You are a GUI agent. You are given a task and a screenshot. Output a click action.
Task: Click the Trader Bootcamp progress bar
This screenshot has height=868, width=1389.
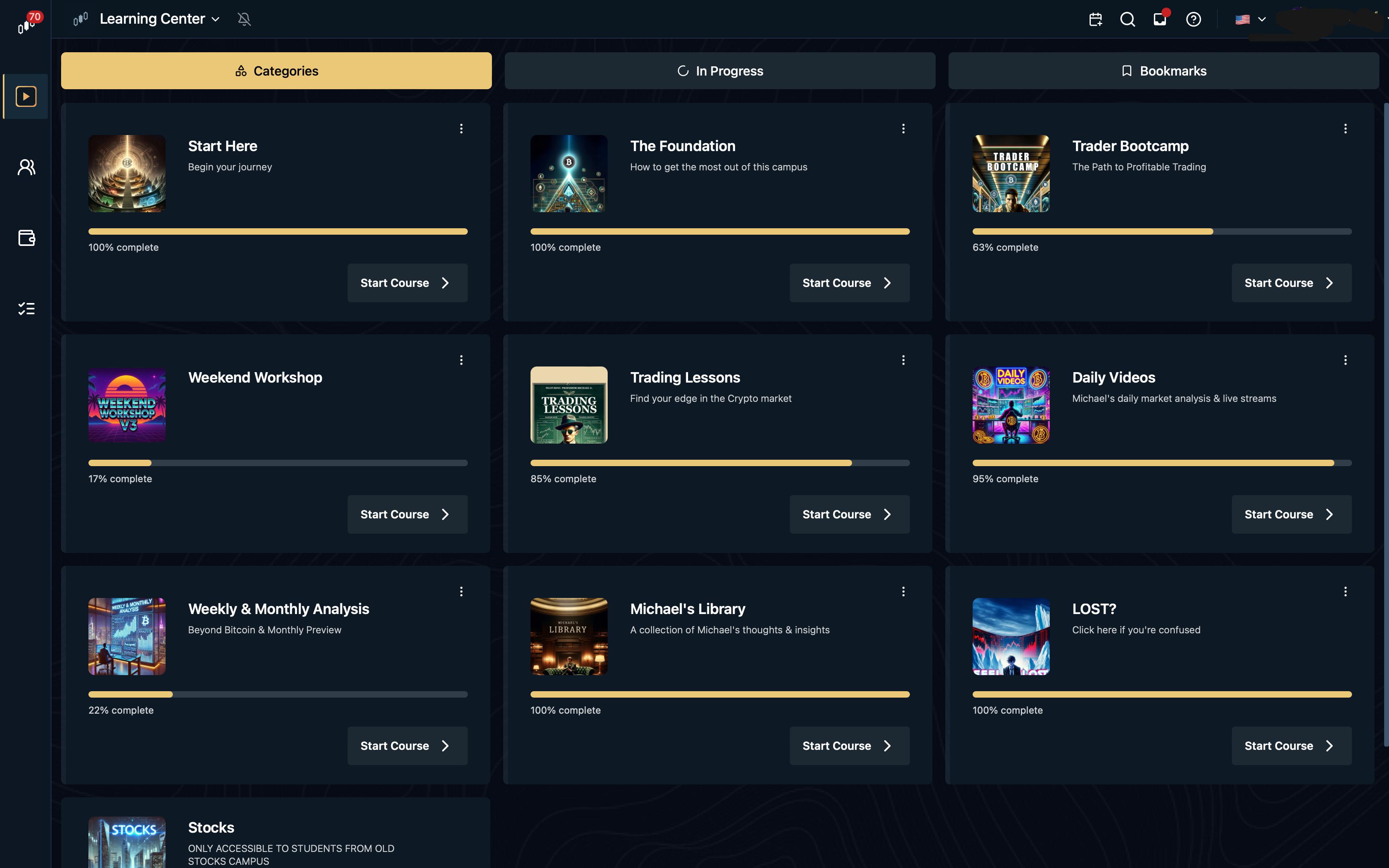coord(1161,231)
